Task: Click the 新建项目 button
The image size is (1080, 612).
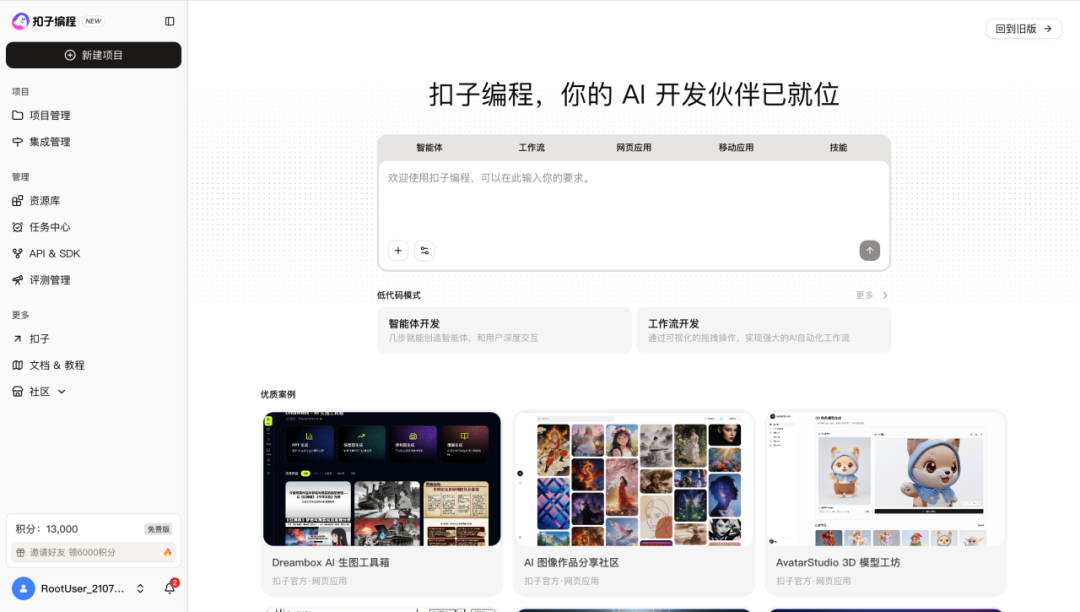Action: [93, 55]
